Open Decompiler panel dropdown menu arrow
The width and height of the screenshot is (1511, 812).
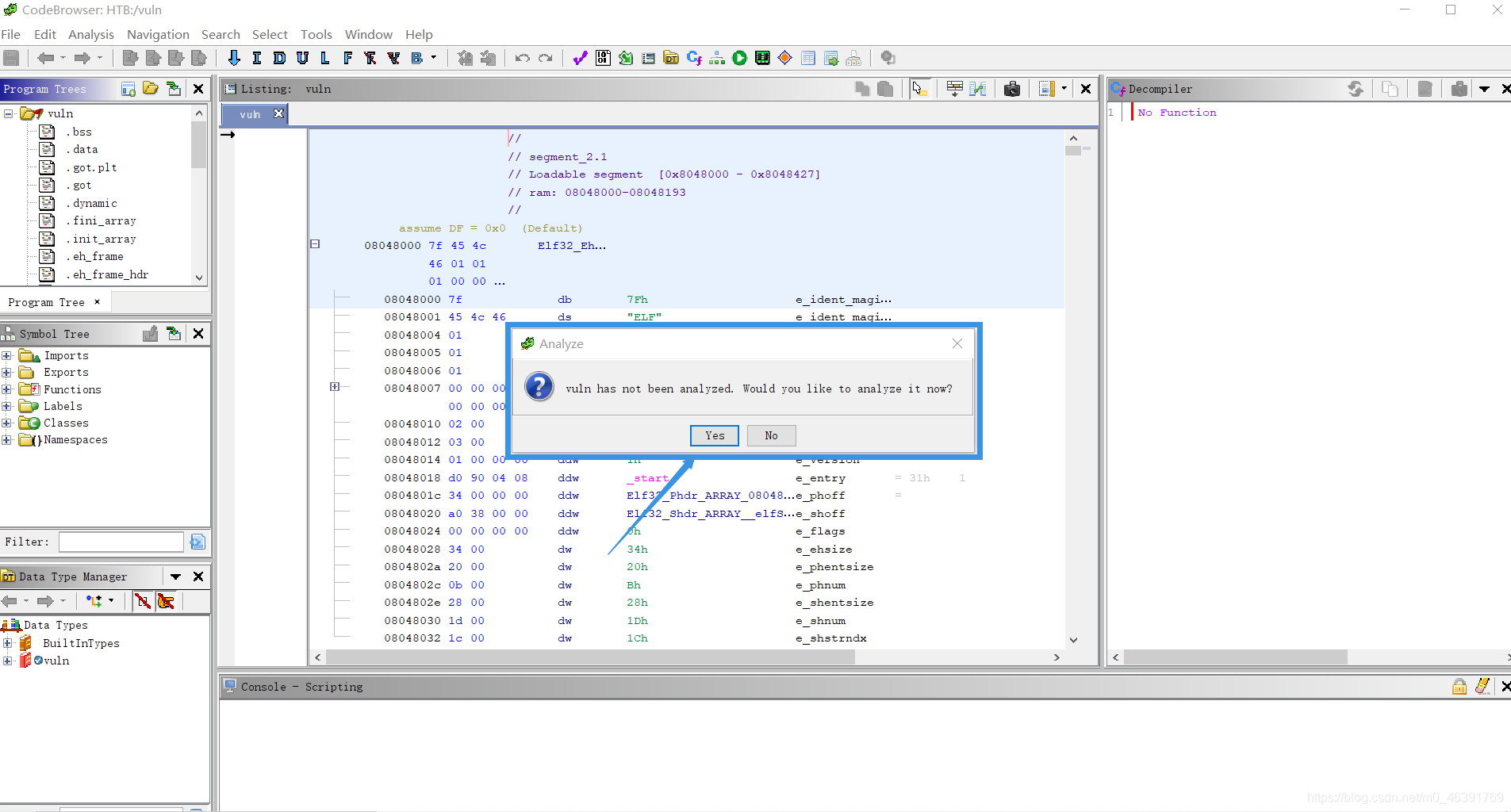click(1484, 89)
